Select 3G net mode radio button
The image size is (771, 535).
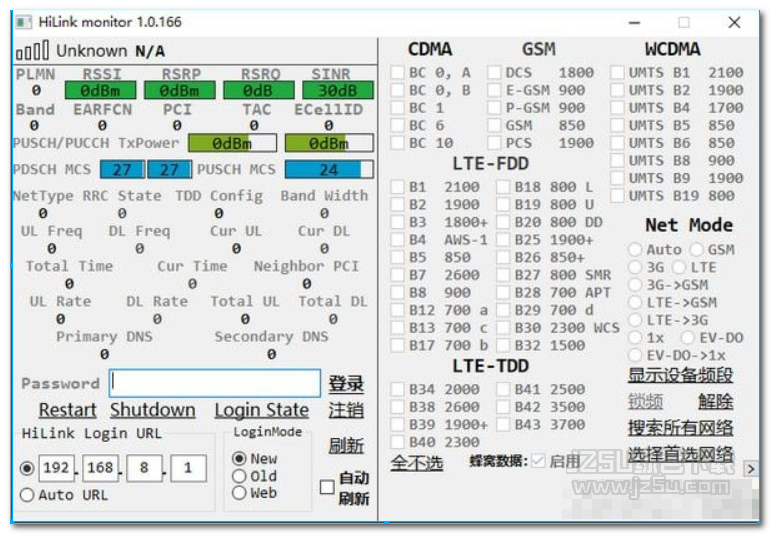coord(635,267)
